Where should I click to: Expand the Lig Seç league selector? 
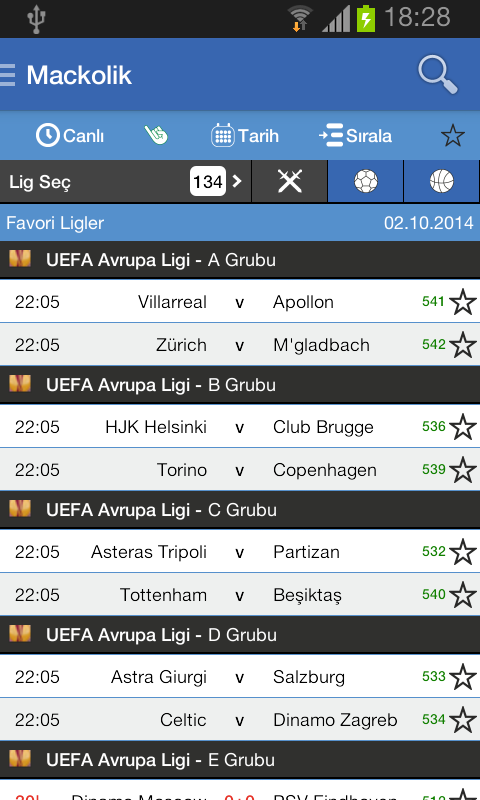pos(125,181)
